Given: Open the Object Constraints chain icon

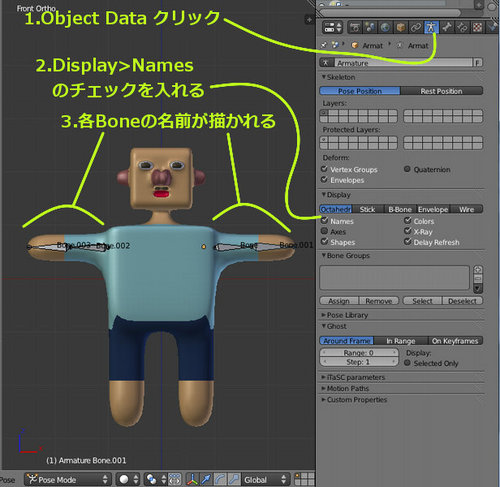Looking at the screenshot, I should (x=416, y=28).
